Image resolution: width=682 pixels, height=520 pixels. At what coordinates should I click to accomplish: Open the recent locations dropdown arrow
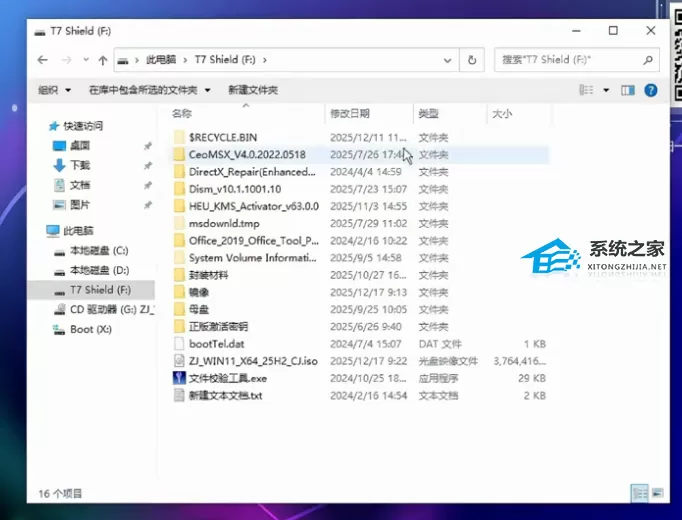[86, 60]
